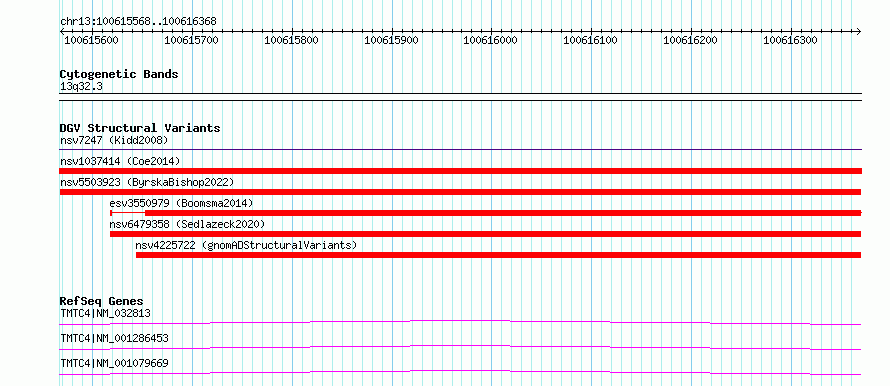Viewport: 890px width, 386px height.
Task: Click the thin blue nsv7247 variant line
Action: 461,149
